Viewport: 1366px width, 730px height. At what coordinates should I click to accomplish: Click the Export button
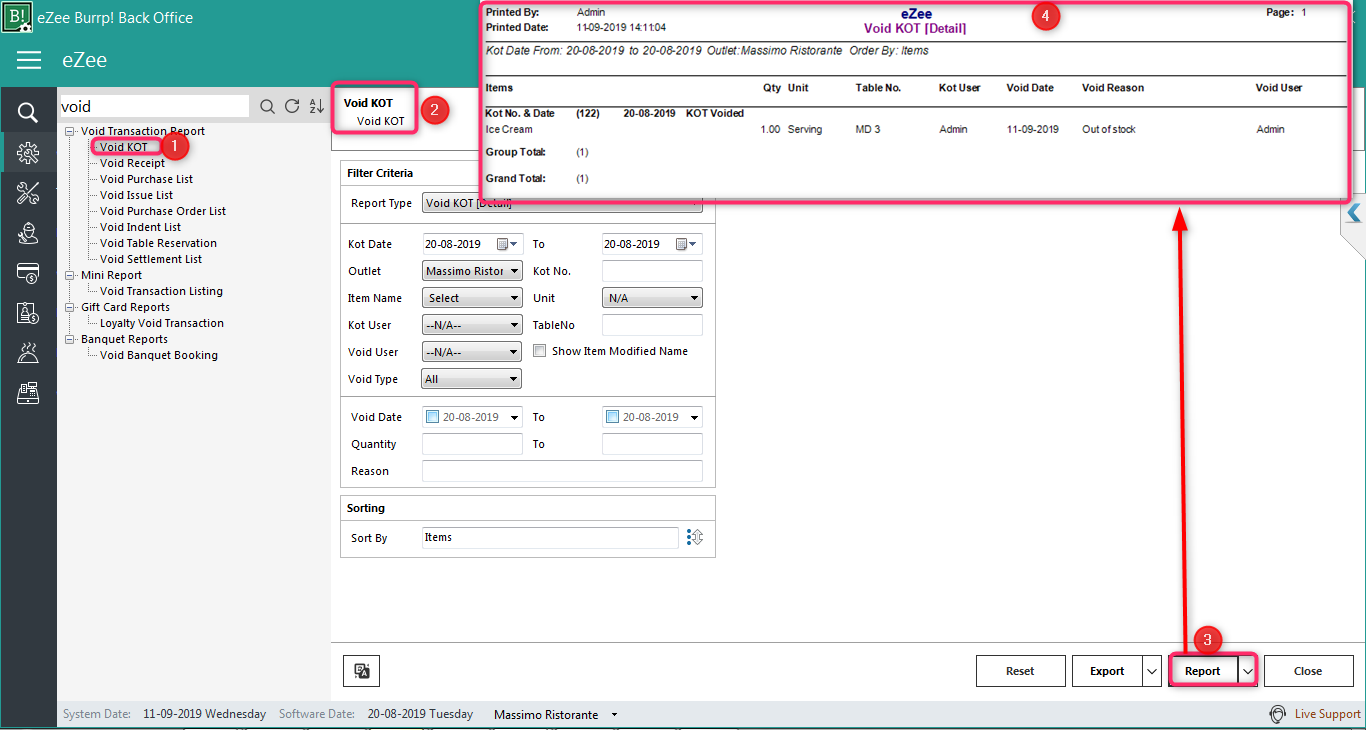[x=1107, y=671]
